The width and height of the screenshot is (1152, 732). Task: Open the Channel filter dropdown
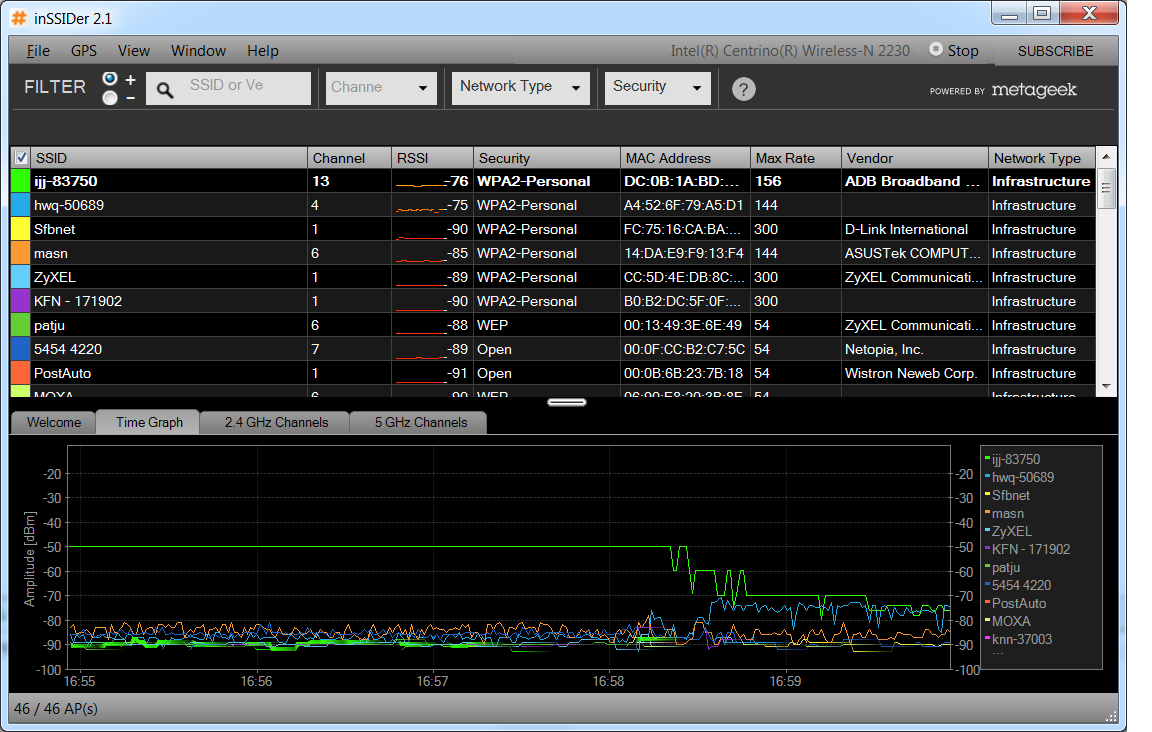381,88
